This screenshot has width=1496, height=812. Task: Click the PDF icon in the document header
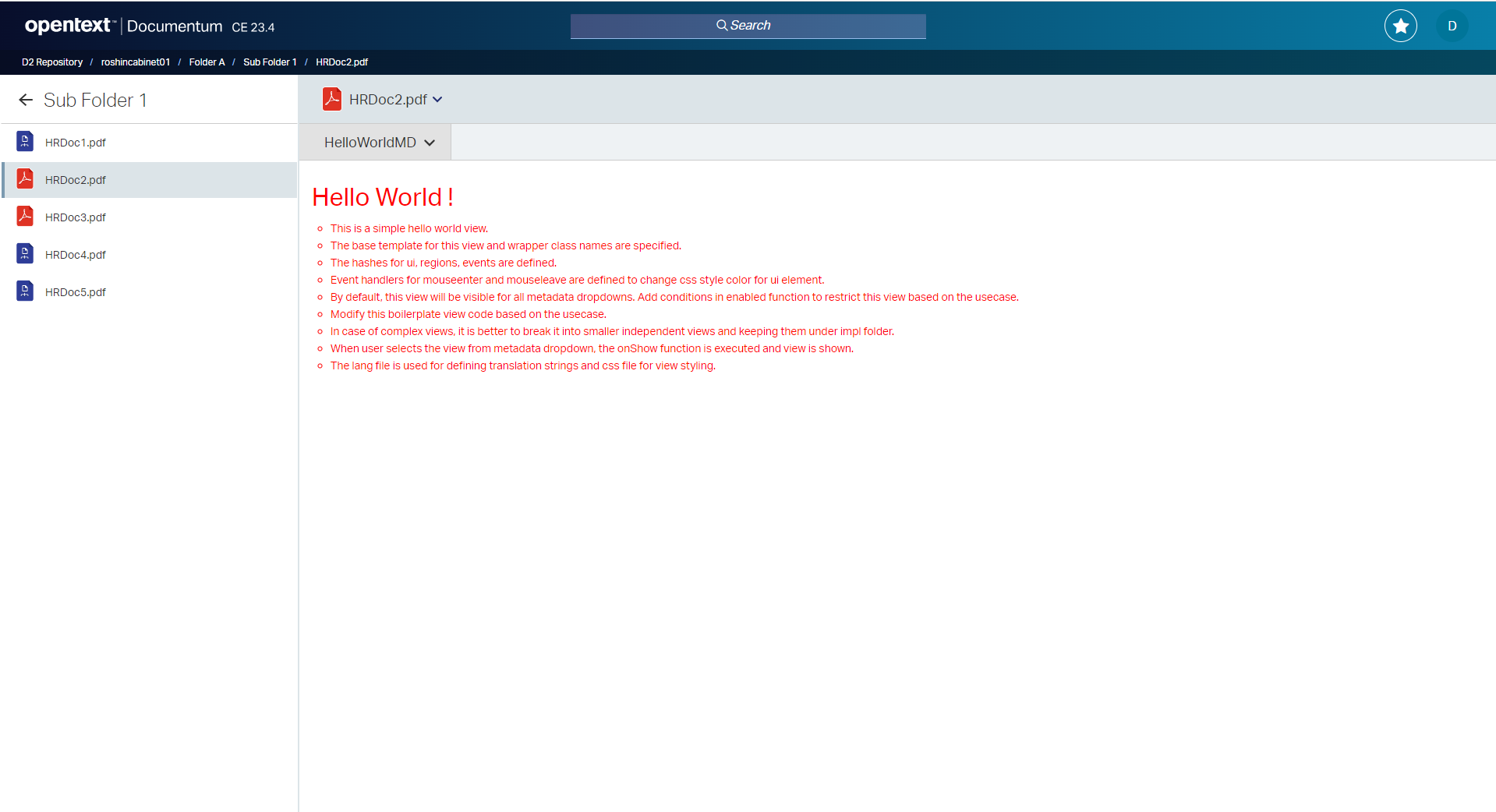pyautogui.click(x=331, y=99)
